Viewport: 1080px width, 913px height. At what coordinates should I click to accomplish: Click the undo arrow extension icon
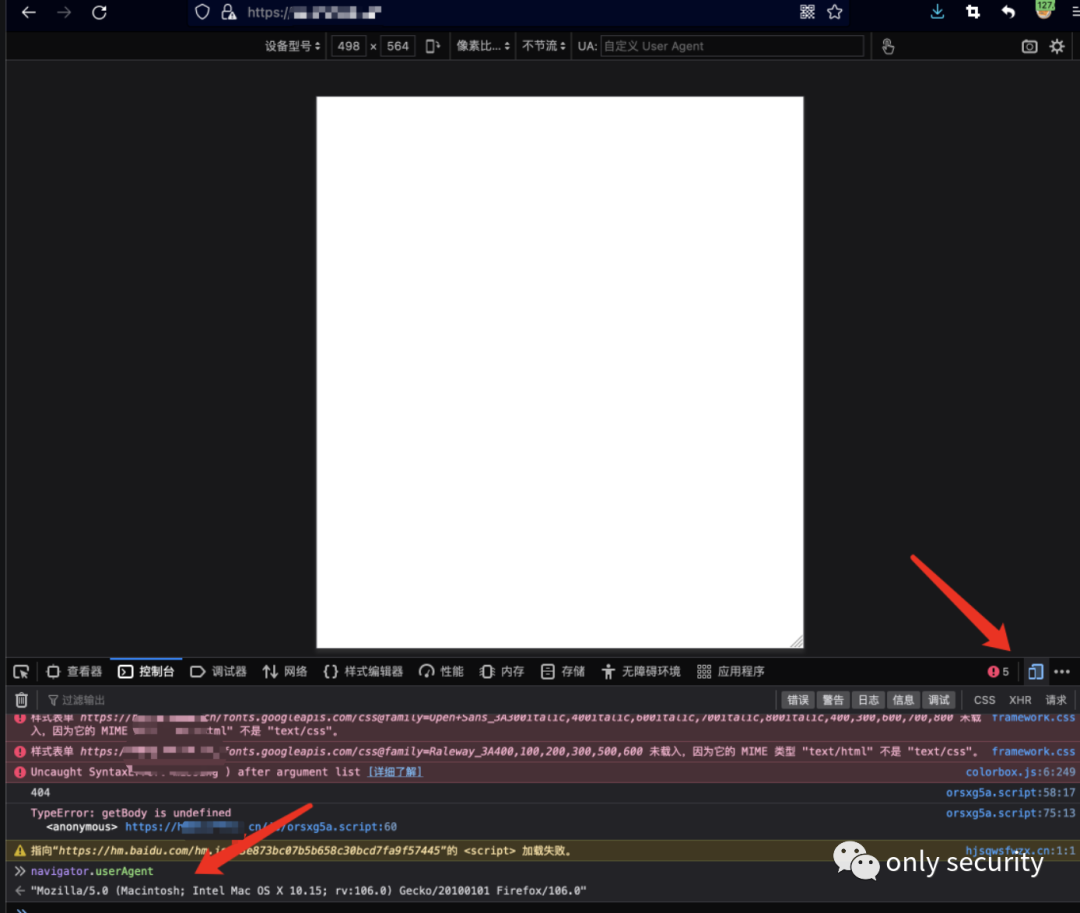1008,12
